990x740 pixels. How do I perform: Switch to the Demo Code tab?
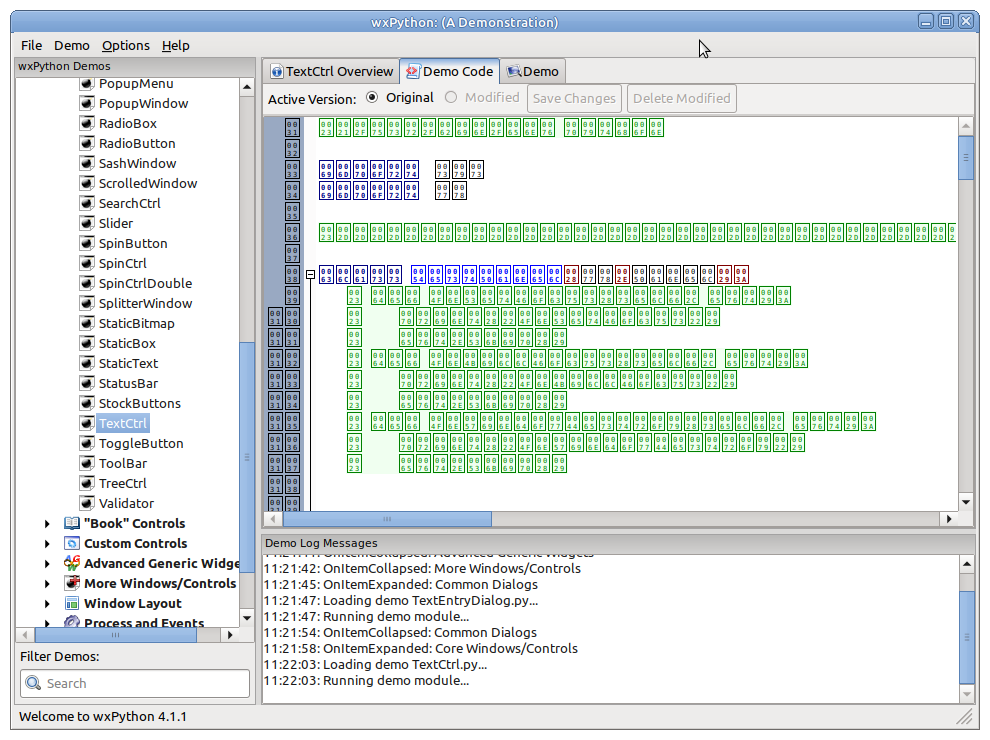click(450, 71)
